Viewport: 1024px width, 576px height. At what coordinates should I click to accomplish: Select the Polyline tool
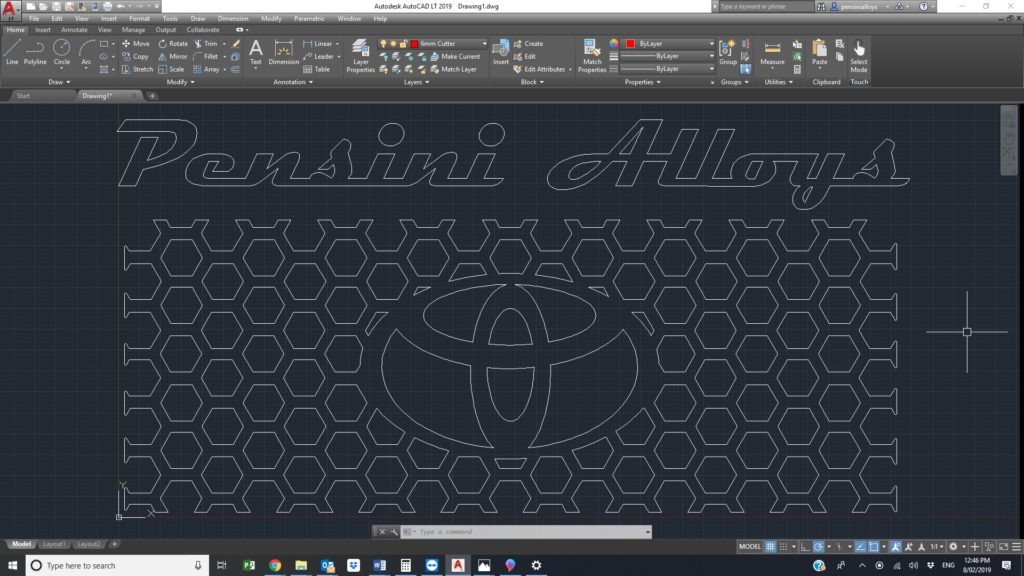[35, 52]
